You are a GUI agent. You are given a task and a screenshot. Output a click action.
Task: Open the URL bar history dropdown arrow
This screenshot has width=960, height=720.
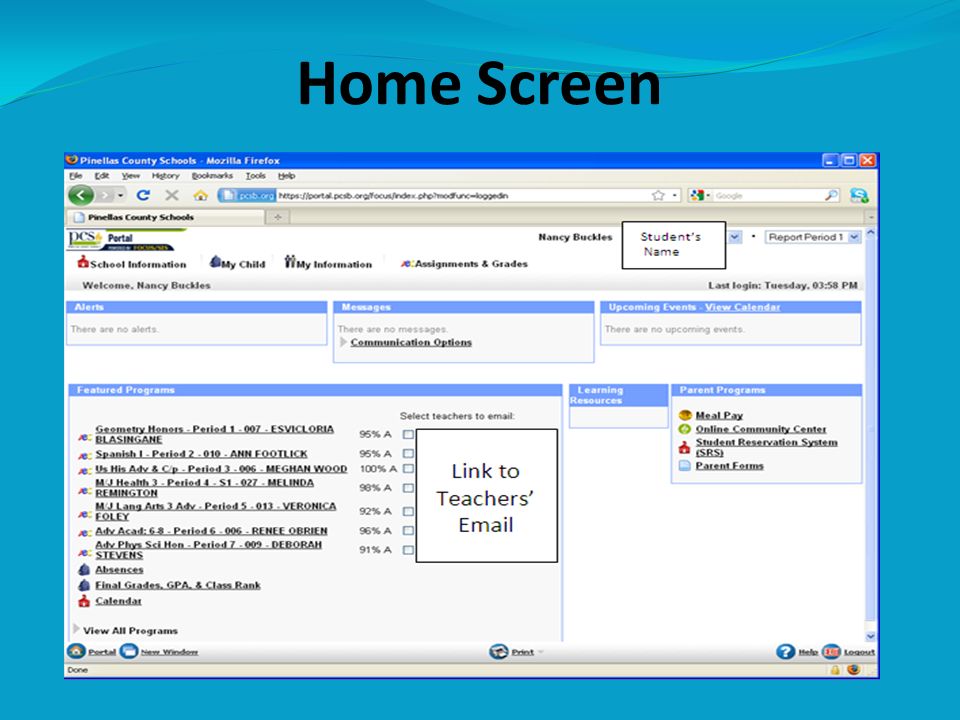pos(675,195)
